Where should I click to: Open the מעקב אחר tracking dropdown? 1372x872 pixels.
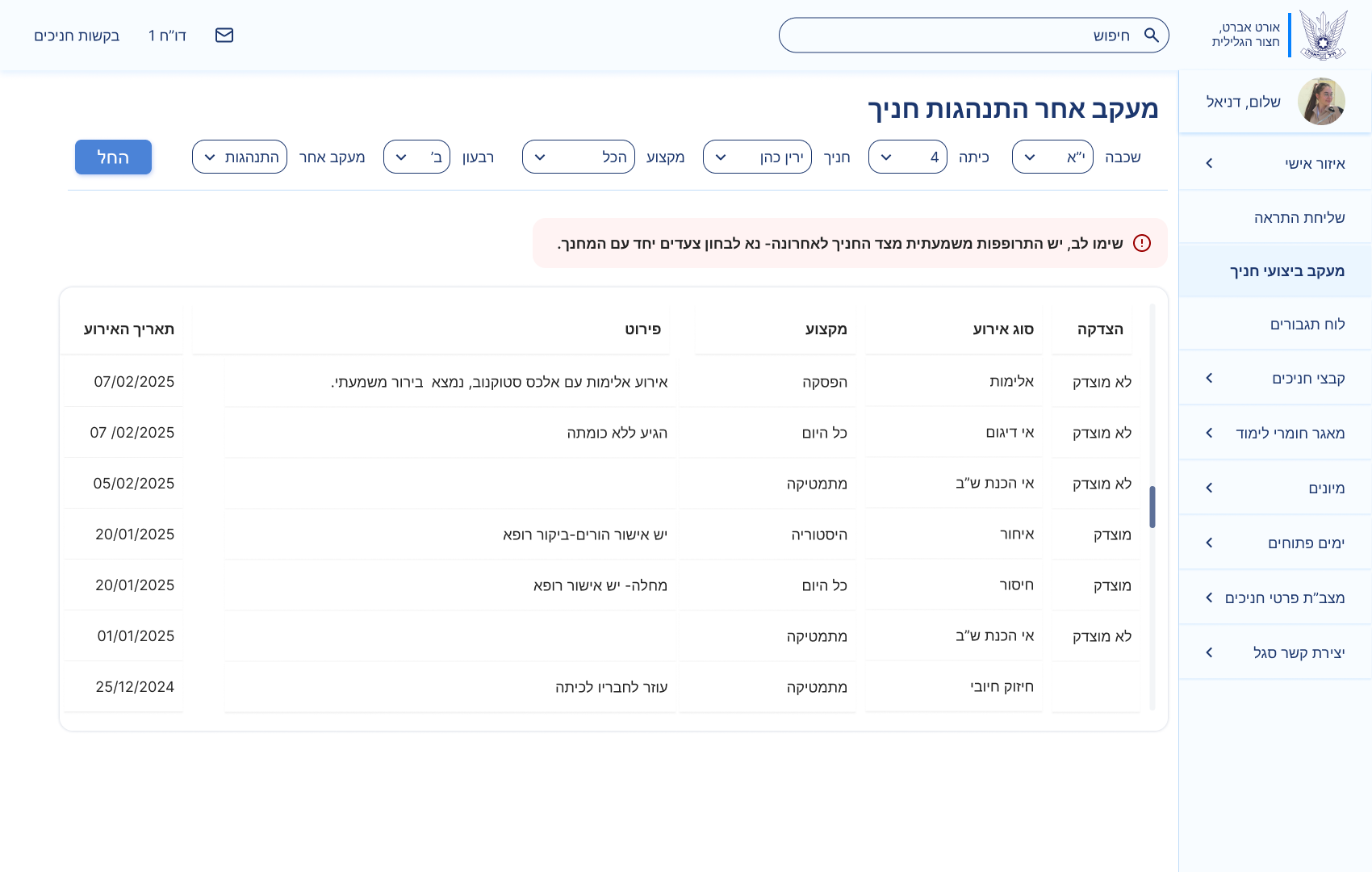point(240,157)
